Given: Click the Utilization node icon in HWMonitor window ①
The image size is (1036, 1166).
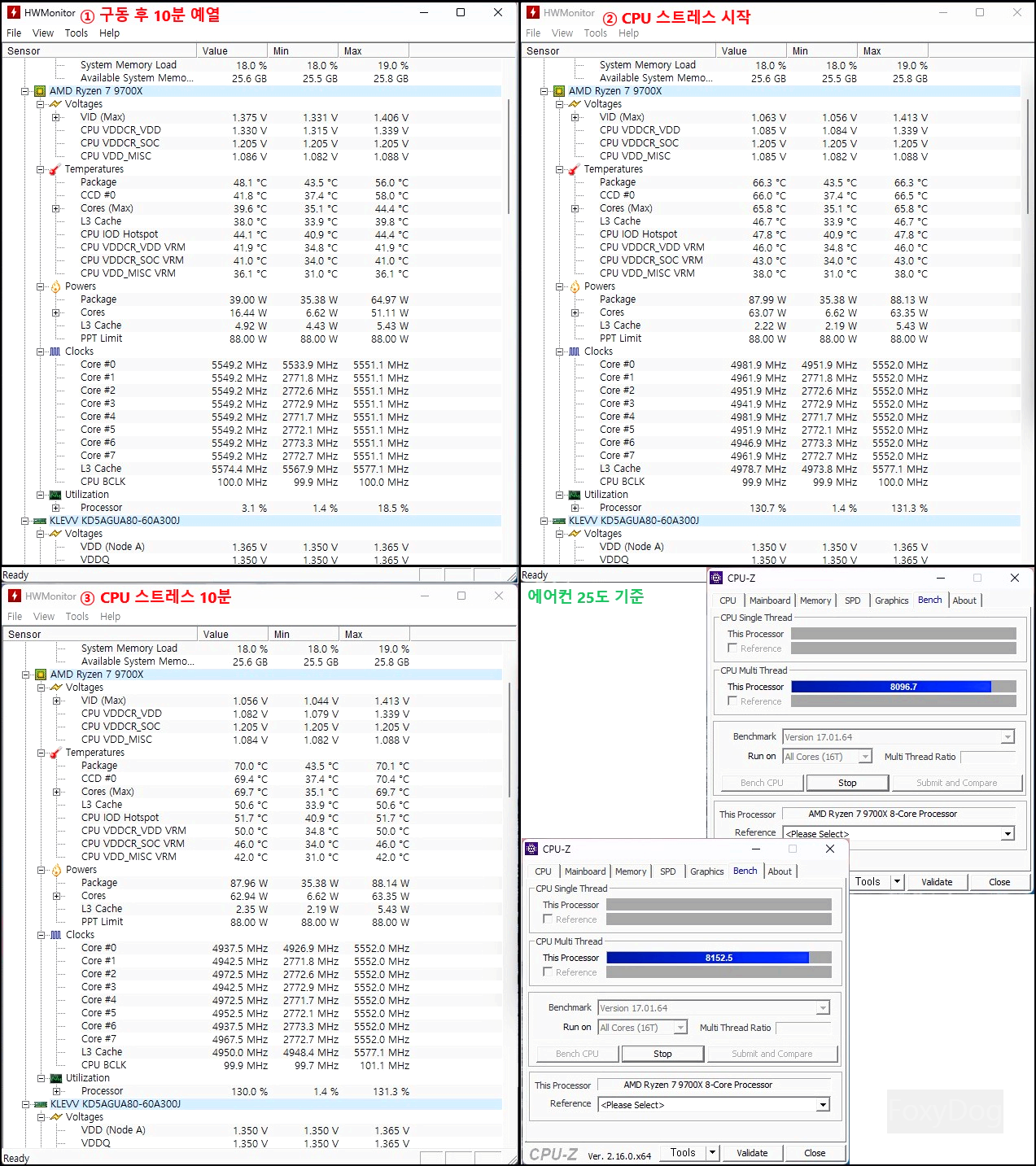Looking at the screenshot, I should click(55, 495).
